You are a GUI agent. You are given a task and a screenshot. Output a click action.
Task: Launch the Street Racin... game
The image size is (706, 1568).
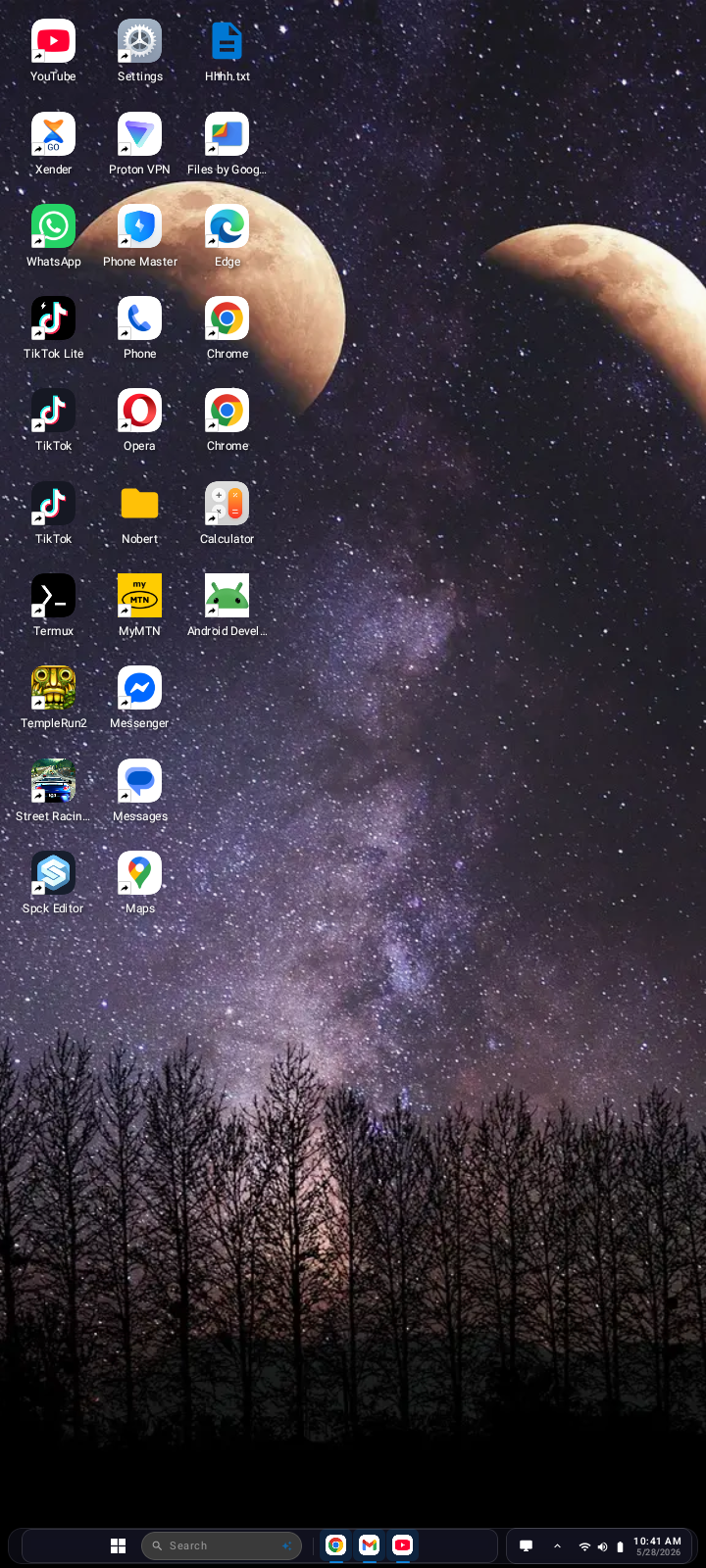[53, 781]
